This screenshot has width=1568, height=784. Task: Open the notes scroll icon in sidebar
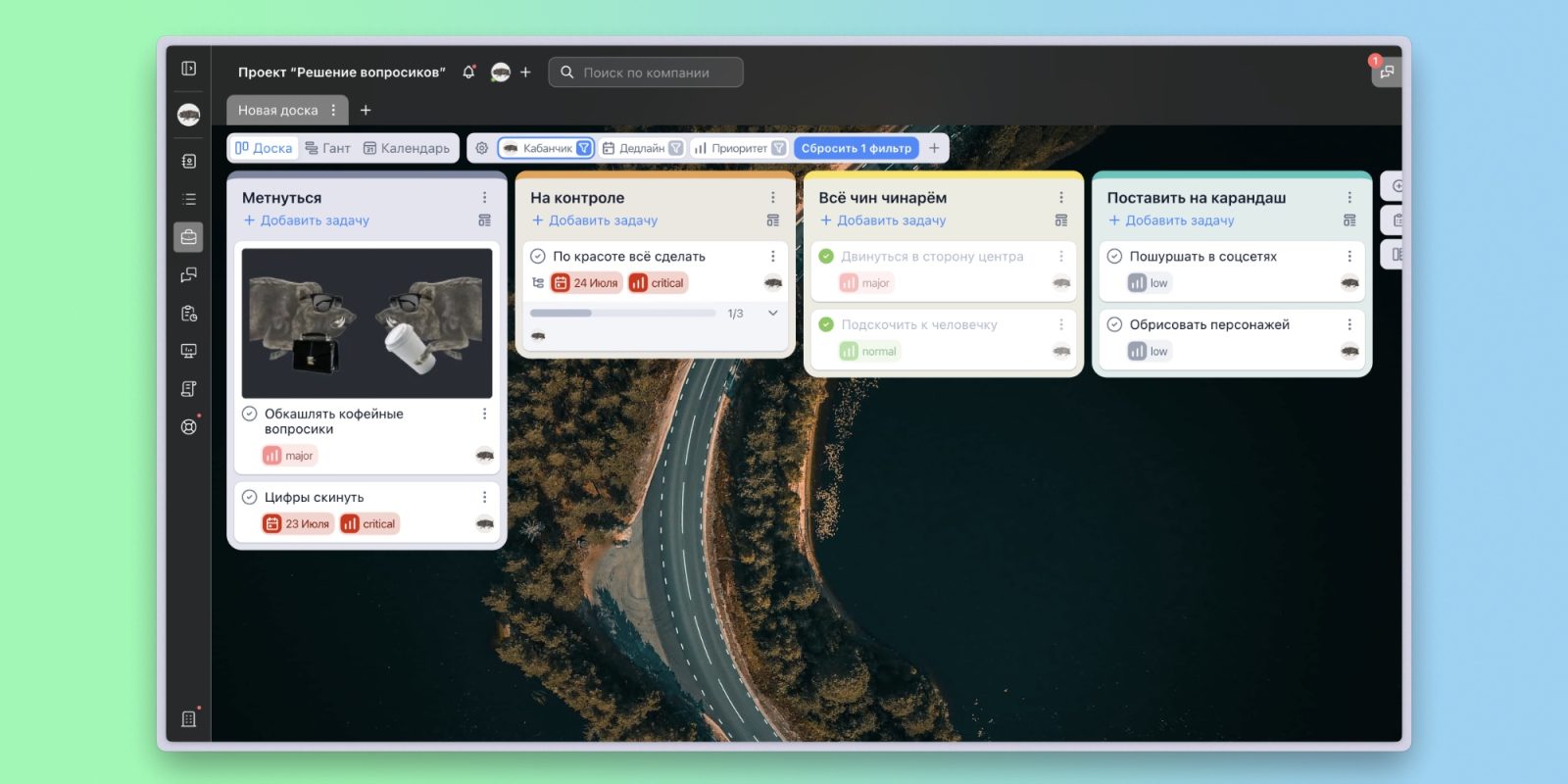coord(189,389)
